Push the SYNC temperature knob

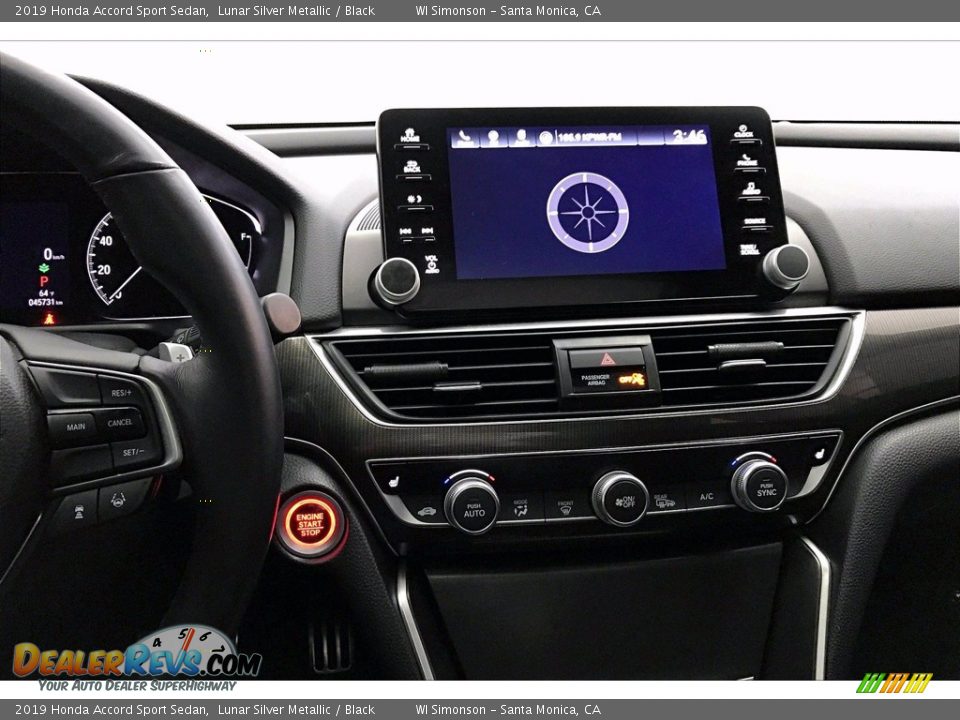tap(759, 485)
